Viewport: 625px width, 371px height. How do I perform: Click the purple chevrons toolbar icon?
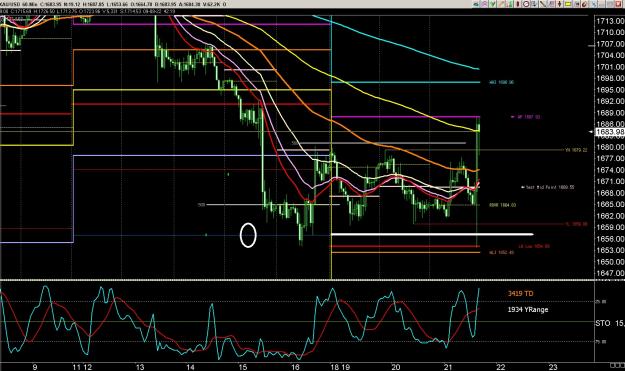point(484,4)
